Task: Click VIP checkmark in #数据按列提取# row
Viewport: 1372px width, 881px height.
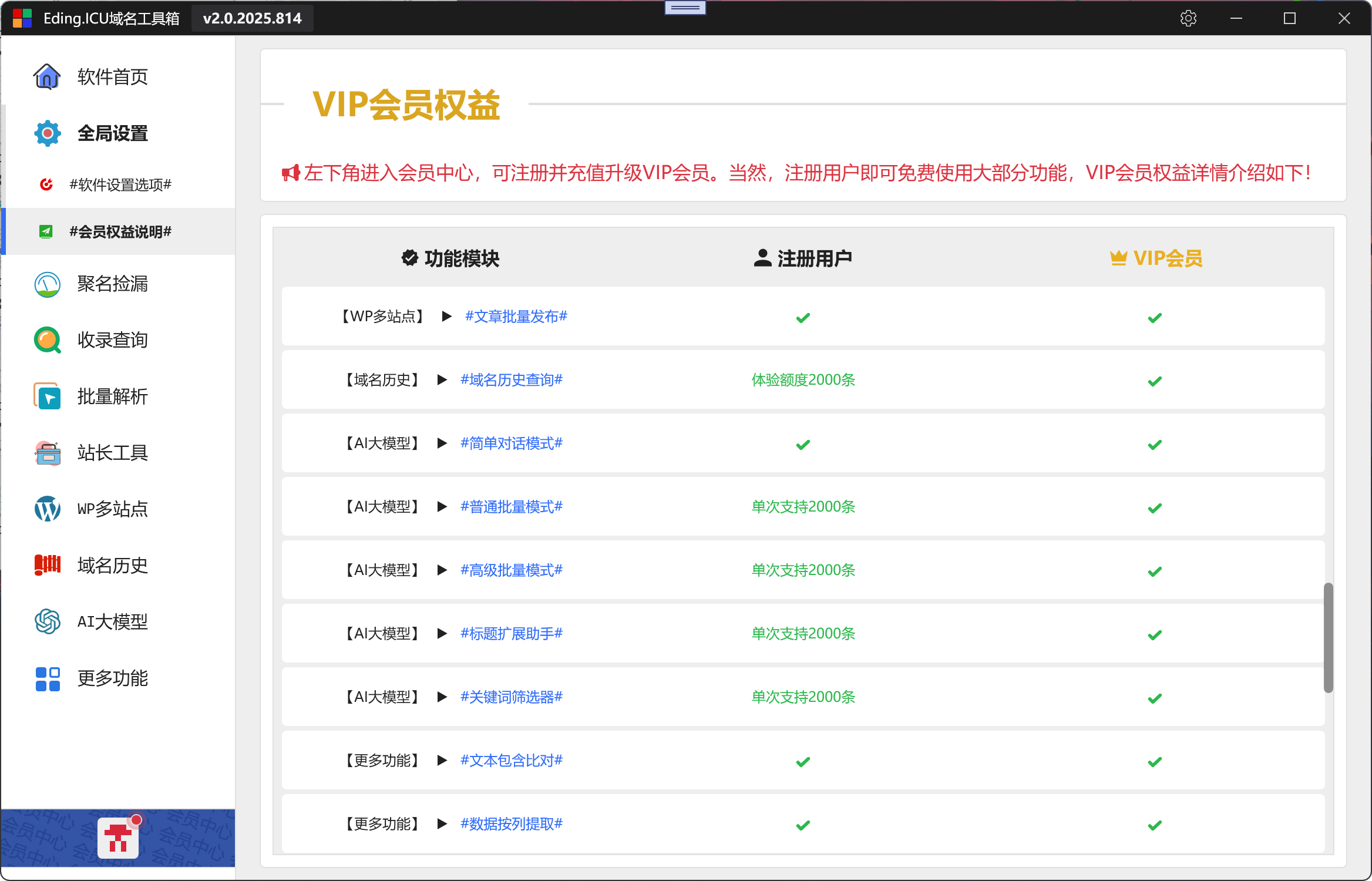Action: click(1155, 825)
